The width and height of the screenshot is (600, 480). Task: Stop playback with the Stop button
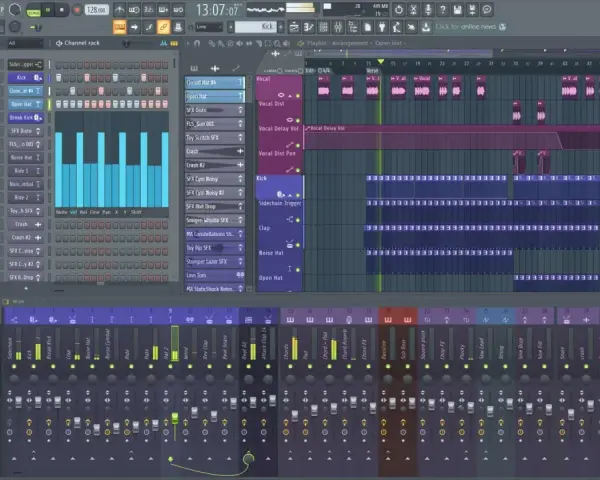pyautogui.click(x=62, y=10)
